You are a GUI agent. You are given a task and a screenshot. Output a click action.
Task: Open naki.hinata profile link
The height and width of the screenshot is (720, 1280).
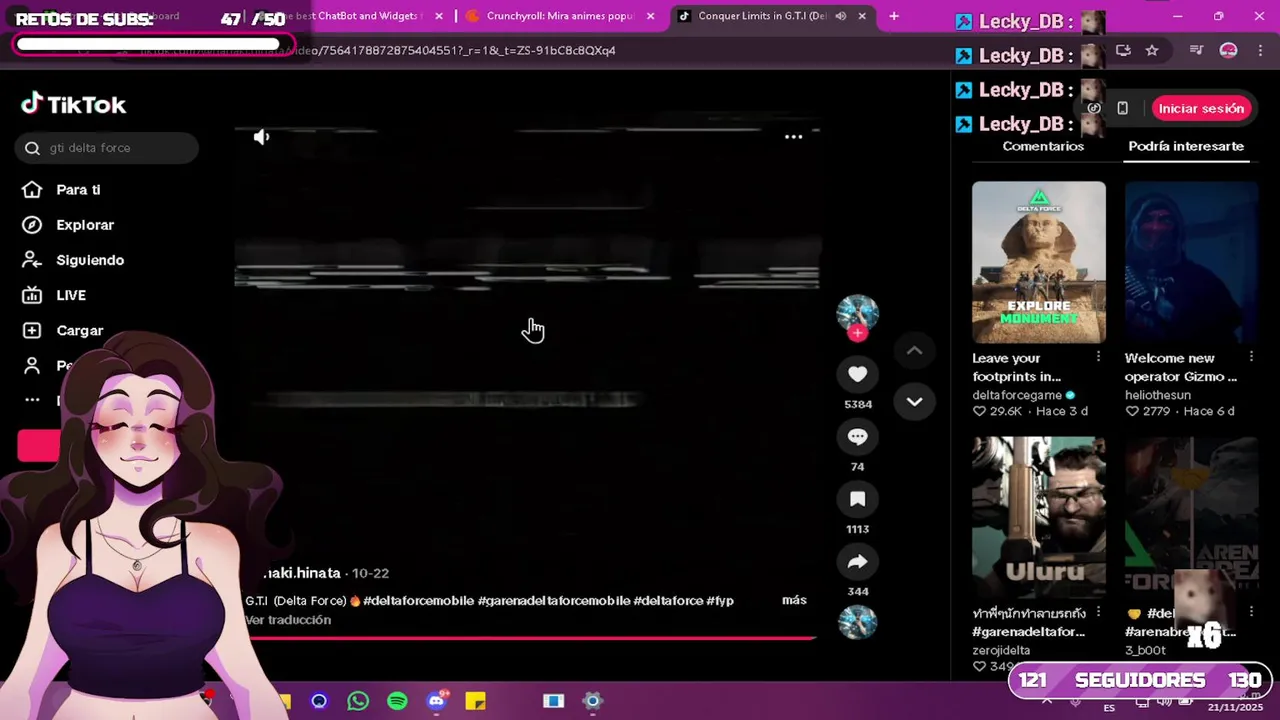301,573
